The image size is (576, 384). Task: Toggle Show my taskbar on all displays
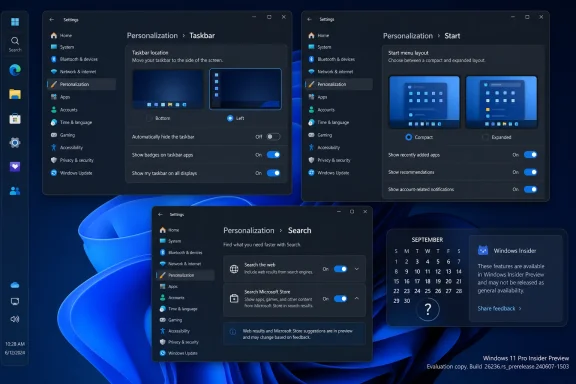point(273,173)
